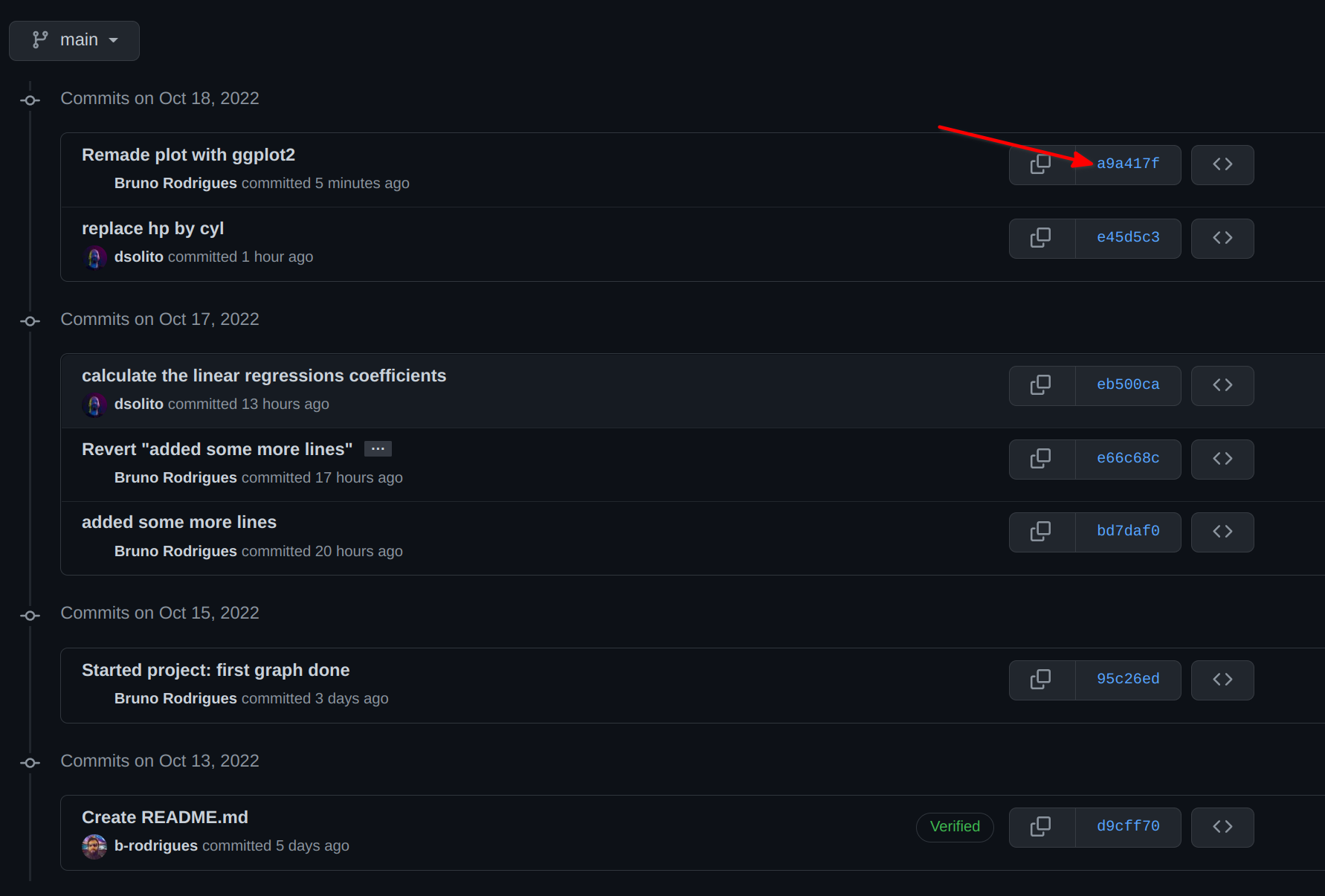The width and height of the screenshot is (1325, 896).
Task: Browse repository at commit bd7daf0
Action: [x=1222, y=532]
